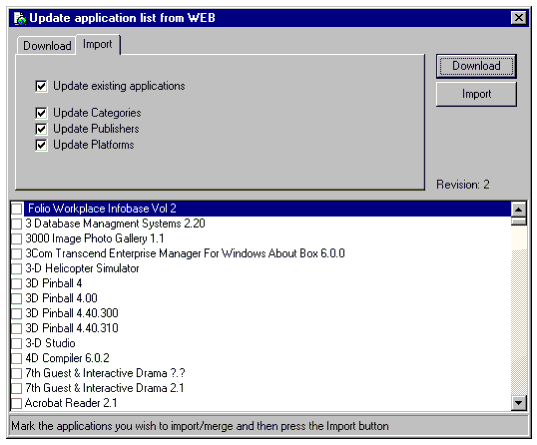Check the 3-D Helicopter Simulator box

click(17, 269)
